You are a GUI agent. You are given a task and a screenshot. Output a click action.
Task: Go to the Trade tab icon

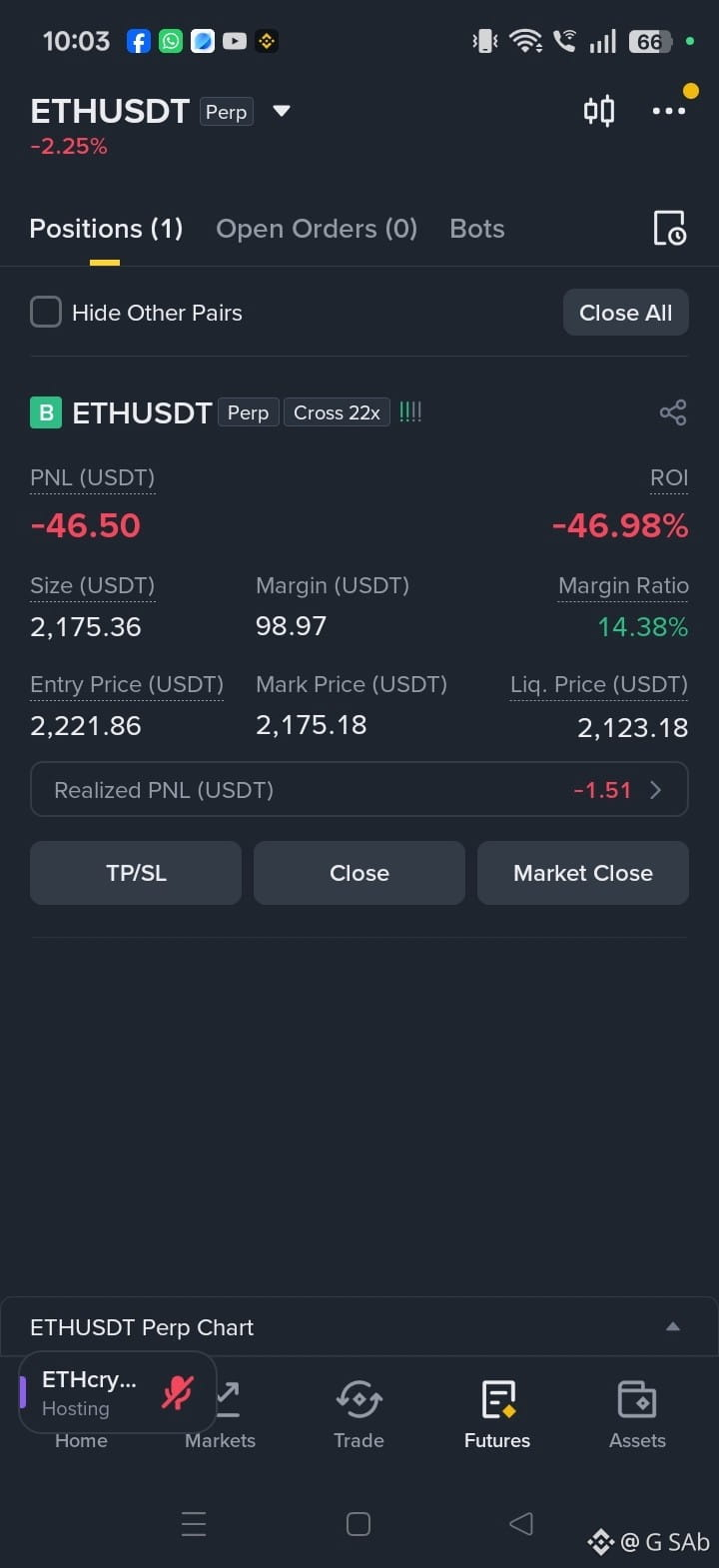click(359, 1400)
